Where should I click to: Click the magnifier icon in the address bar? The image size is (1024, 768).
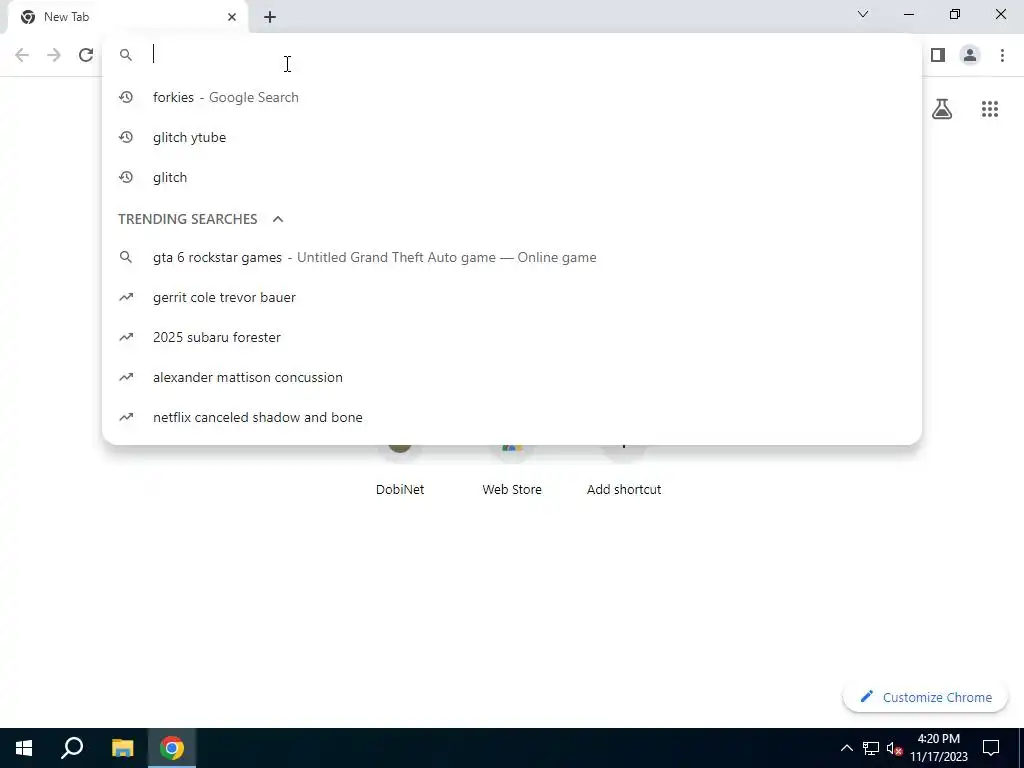[125, 55]
